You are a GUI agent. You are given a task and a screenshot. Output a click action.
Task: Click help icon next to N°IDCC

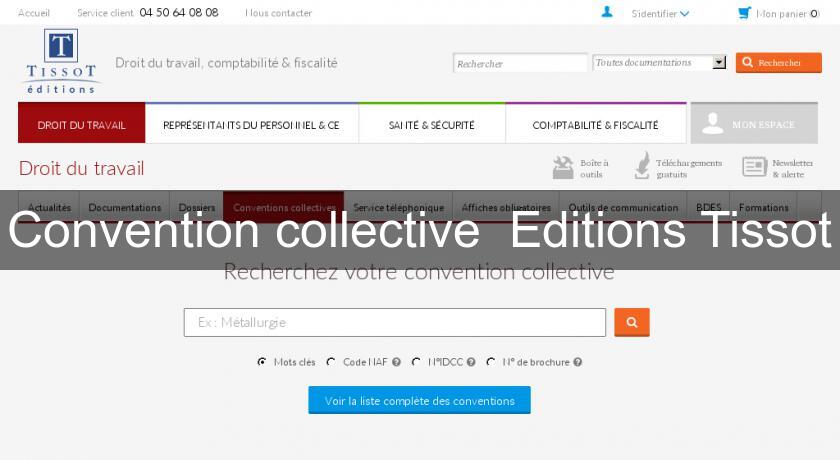471,362
